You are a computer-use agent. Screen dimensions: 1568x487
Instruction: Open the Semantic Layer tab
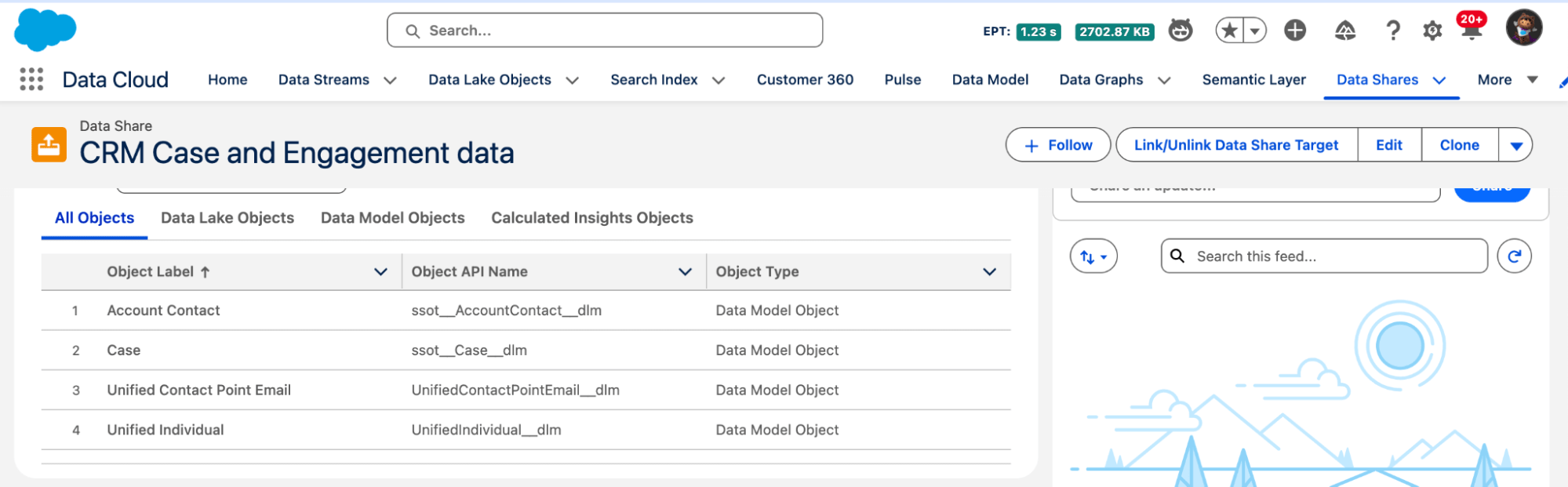coord(1253,79)
